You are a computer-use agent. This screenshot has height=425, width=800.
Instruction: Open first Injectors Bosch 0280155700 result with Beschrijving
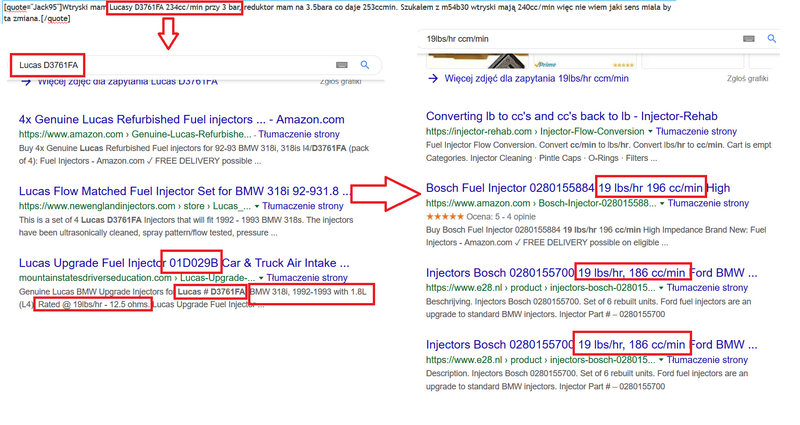point(592,273)
